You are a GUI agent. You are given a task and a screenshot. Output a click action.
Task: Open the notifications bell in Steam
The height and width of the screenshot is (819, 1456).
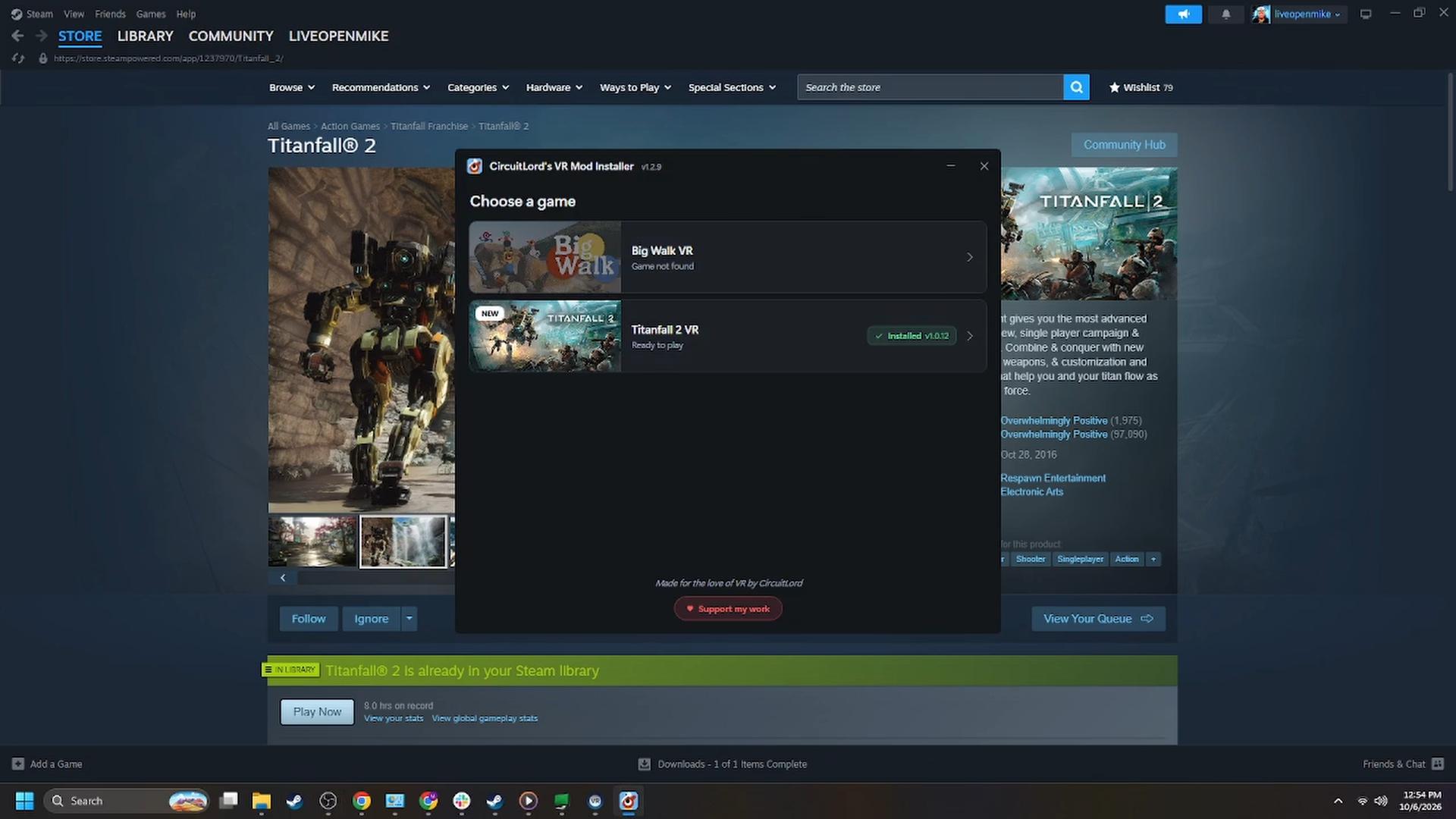tap(1225, 14)
